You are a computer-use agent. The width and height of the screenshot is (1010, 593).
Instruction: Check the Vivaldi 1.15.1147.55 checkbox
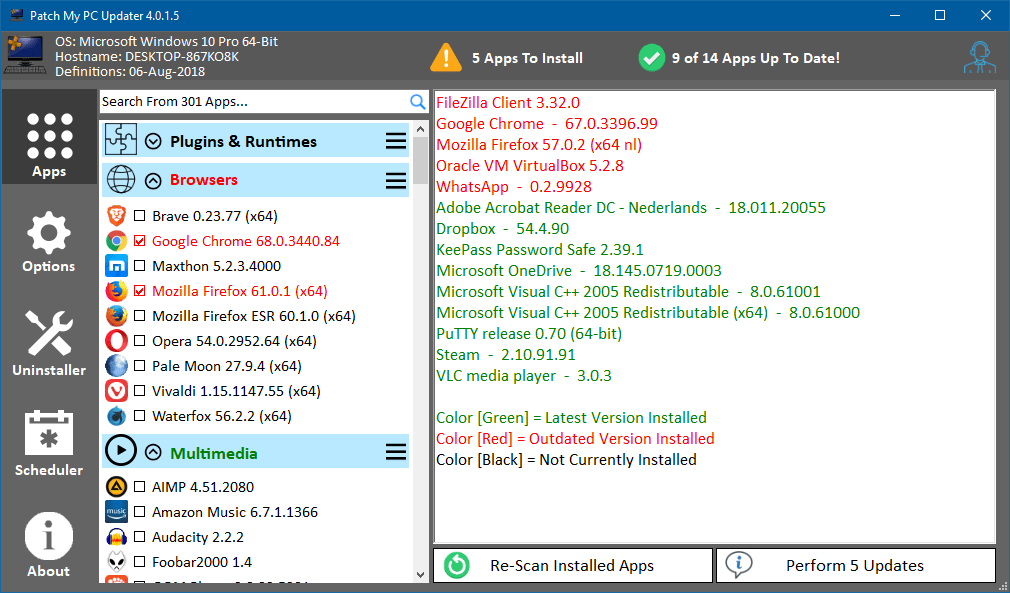tap(139, 391)
